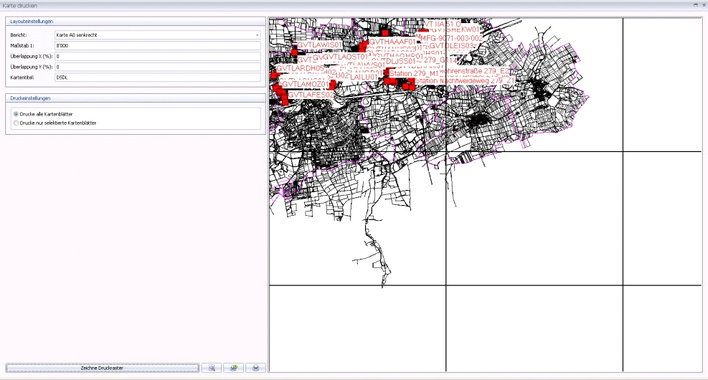Image resolution: width=708 pixels, height=380 pixels.
Task: Click the Bericht combo box arrow
Action: pos(257,35)
